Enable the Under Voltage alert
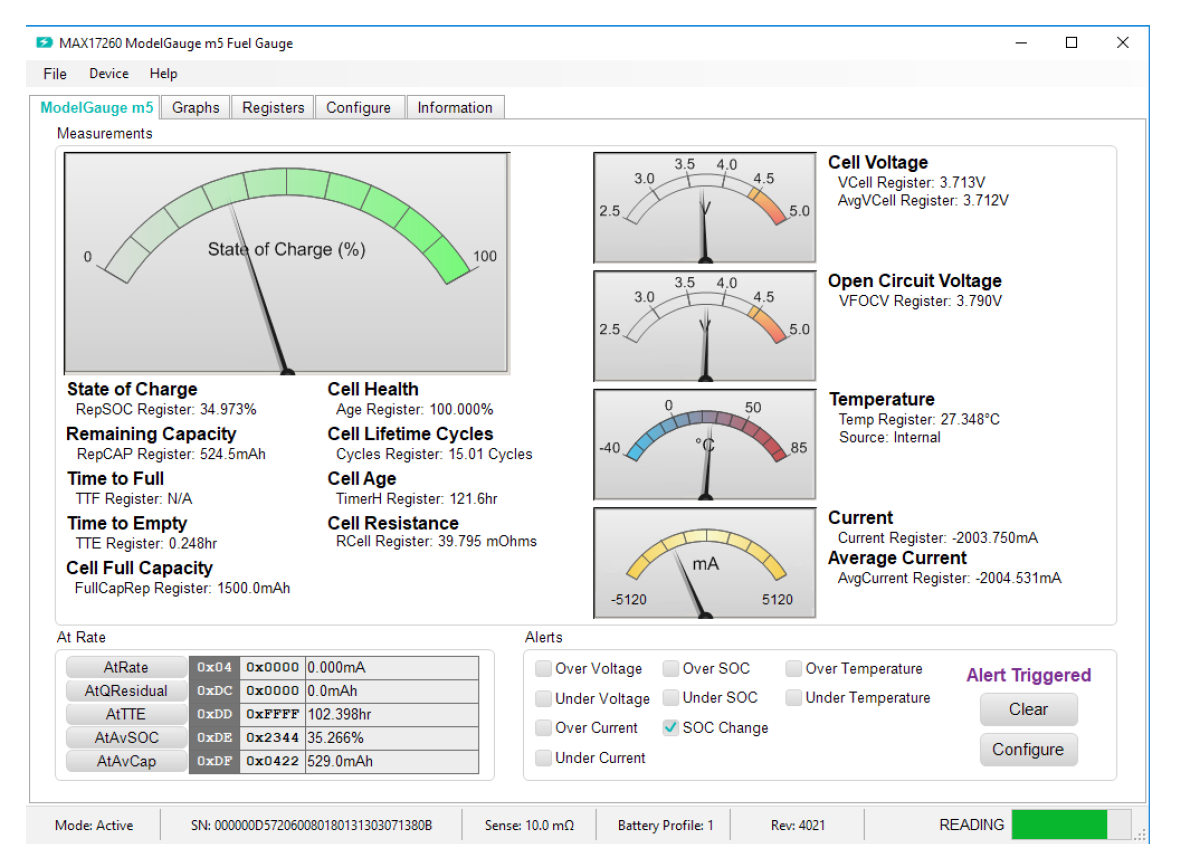1177x864 pixels. (543, 698)
